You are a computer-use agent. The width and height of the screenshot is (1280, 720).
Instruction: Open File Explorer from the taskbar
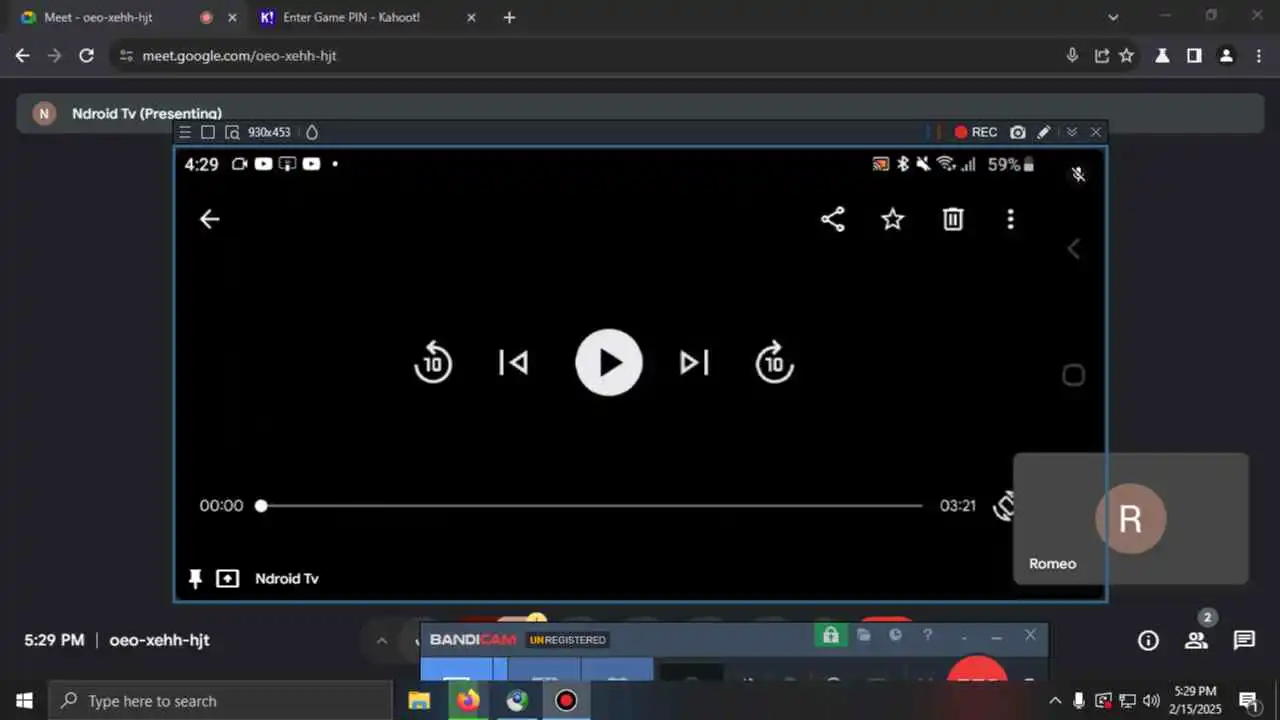tap(419, 700)
